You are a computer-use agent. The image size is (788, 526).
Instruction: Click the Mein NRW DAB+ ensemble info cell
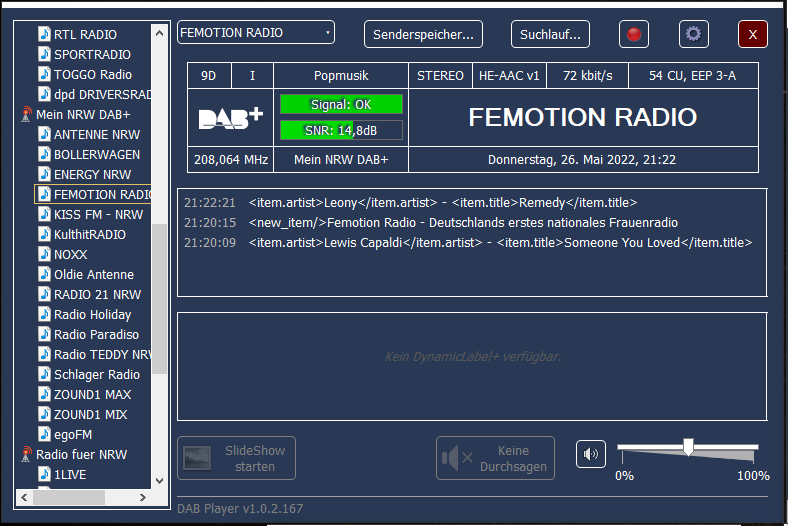[341, 160]
